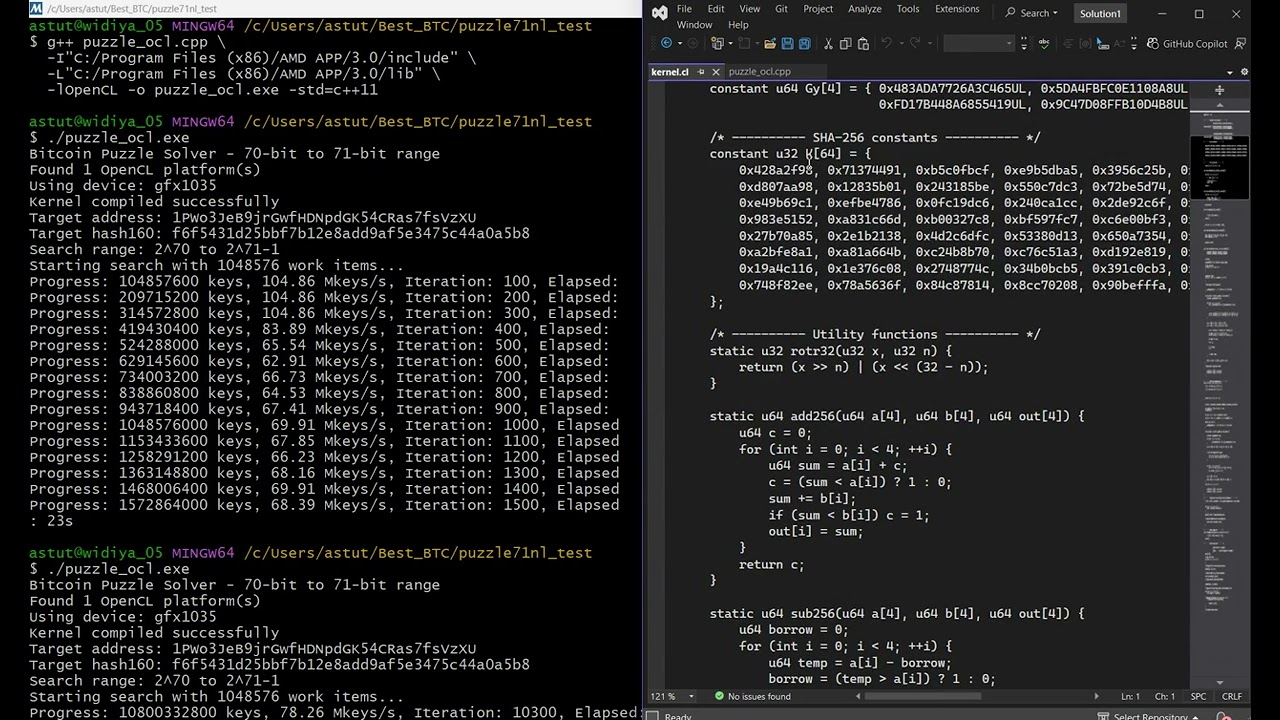Switch to the puzzle_ocl.cpp tab
The height and width of the screenshot is (720, 1280).
[x=760, y=72]
